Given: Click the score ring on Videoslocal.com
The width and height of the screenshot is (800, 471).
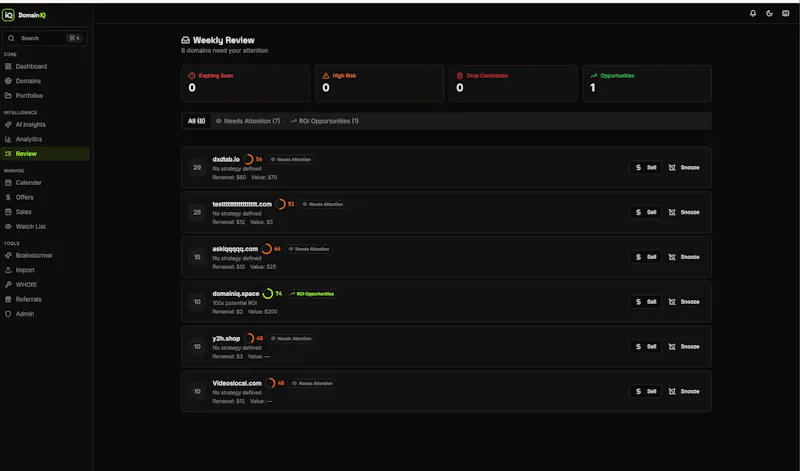Looking at the screenshot, I should click(x=270, y=383).
